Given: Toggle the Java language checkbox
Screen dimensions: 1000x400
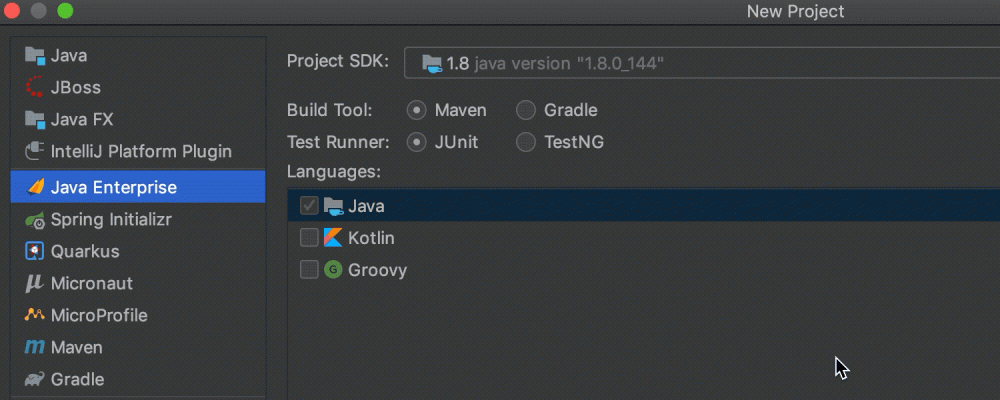Looking at the screenshot, I should click(309, 205).
